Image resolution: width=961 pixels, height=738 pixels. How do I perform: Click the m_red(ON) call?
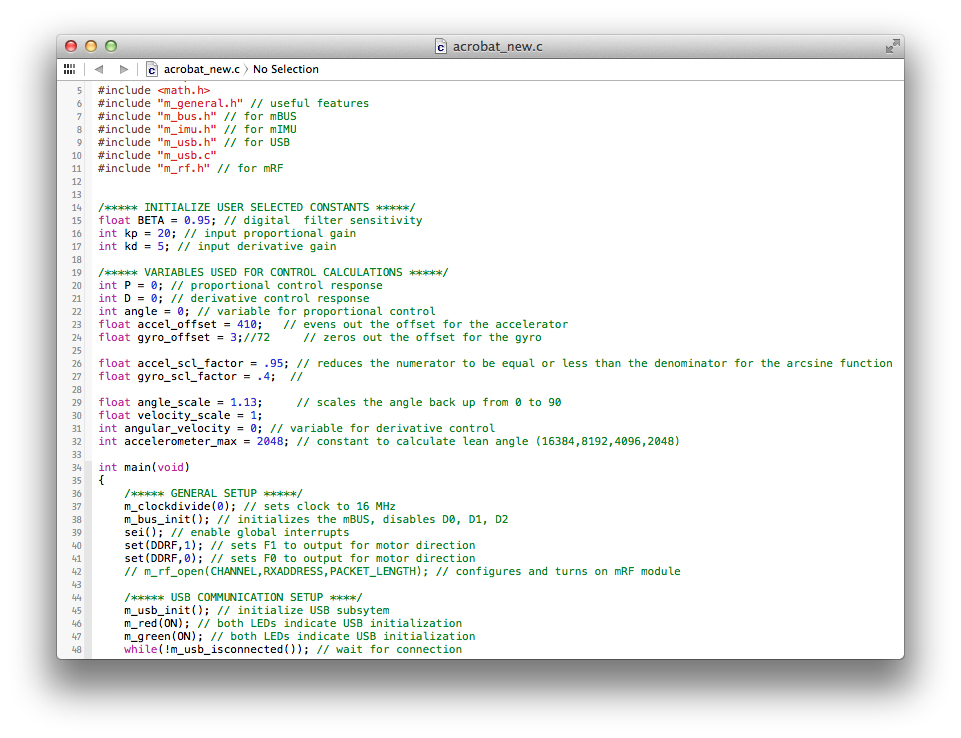click(x=157, y=624)
